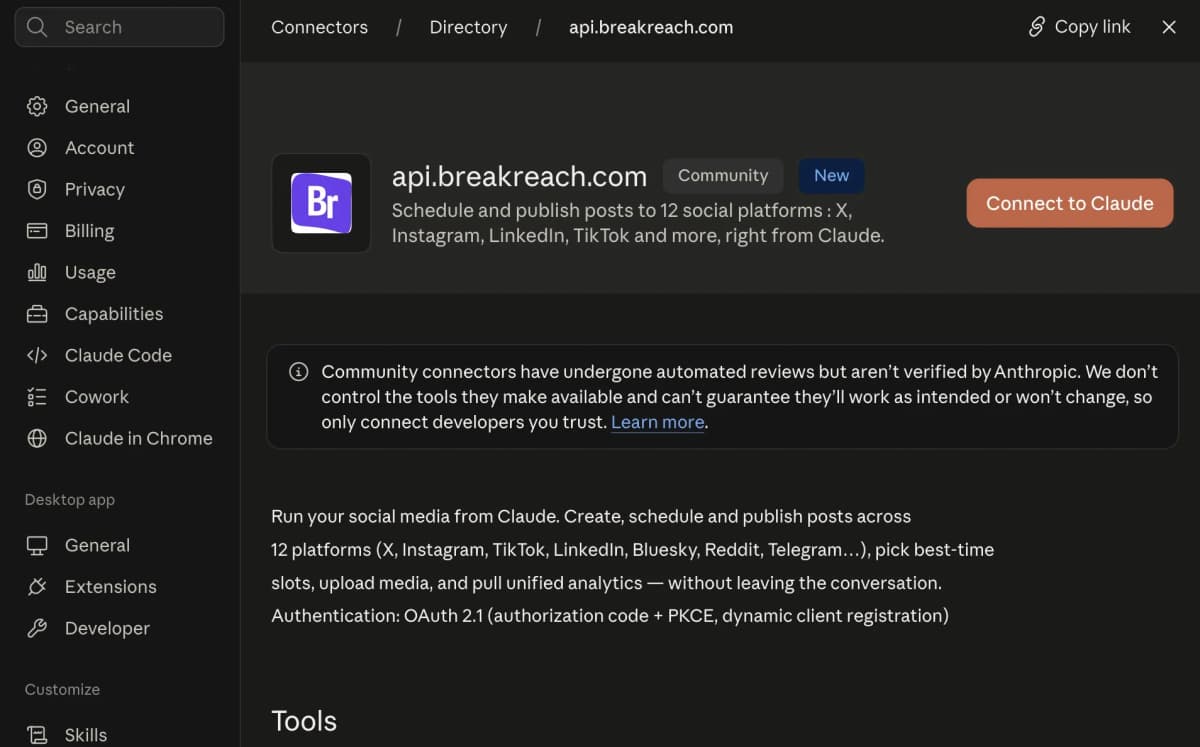Screen dimensions: 1200x747
Task: Click the Claude in Chrome globe icon
Action: (37, 438)
